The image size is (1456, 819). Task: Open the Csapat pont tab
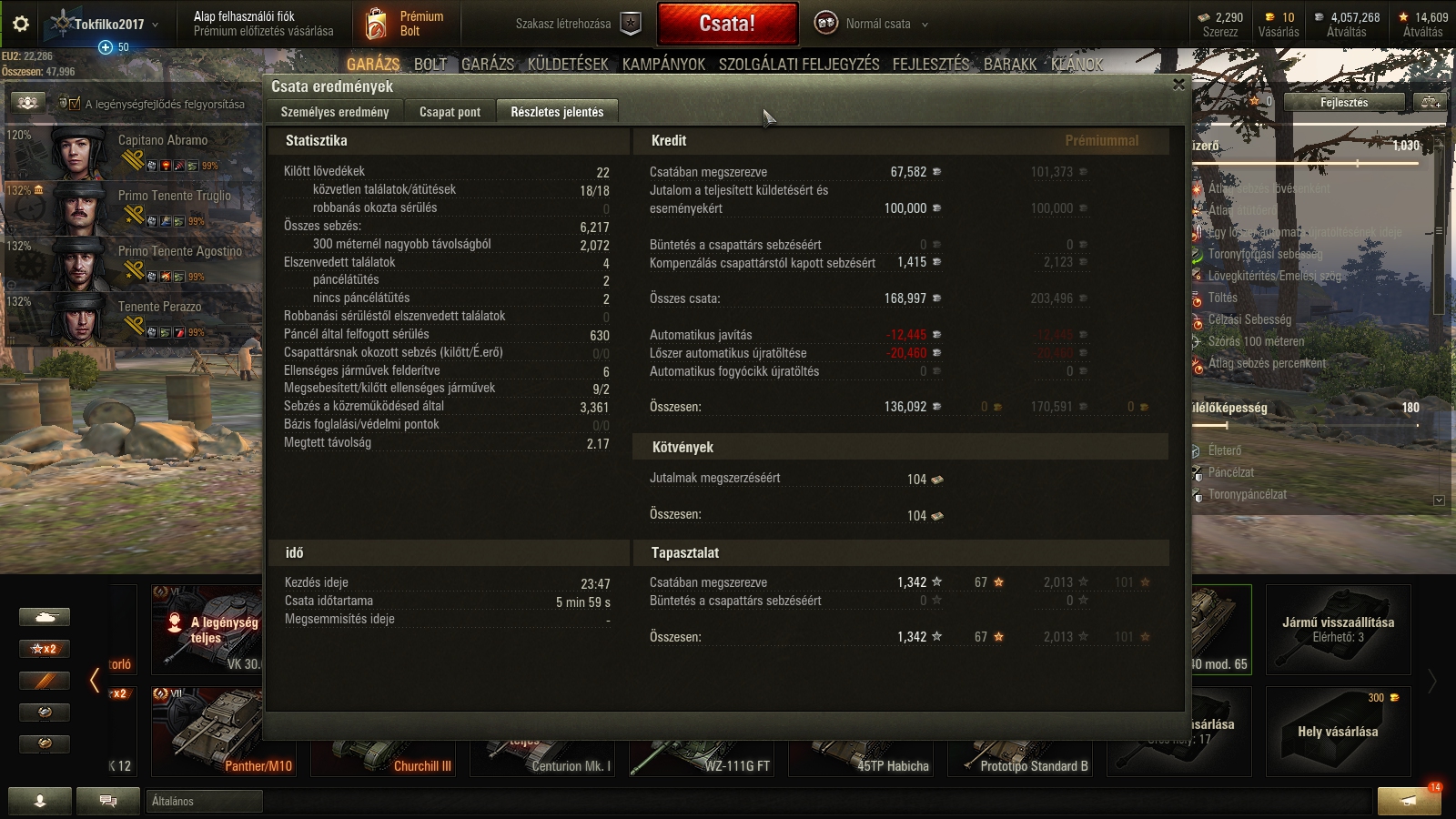point(450,112)
